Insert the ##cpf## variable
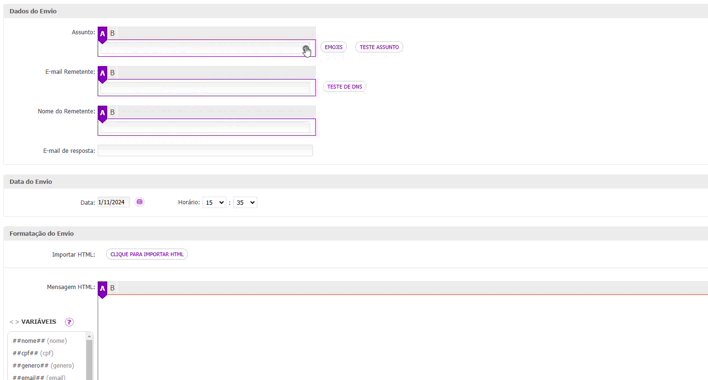708x380 pixels. click(33, 353)
